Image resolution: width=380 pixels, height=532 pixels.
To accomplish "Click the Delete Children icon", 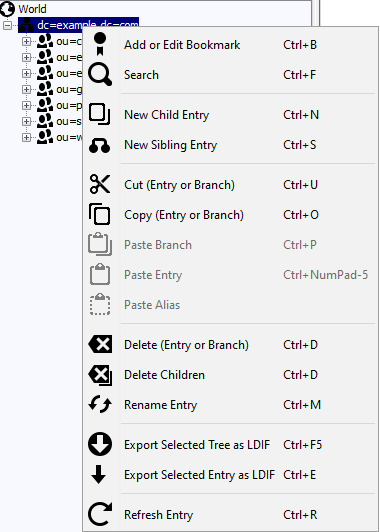I will coord(100,375).
